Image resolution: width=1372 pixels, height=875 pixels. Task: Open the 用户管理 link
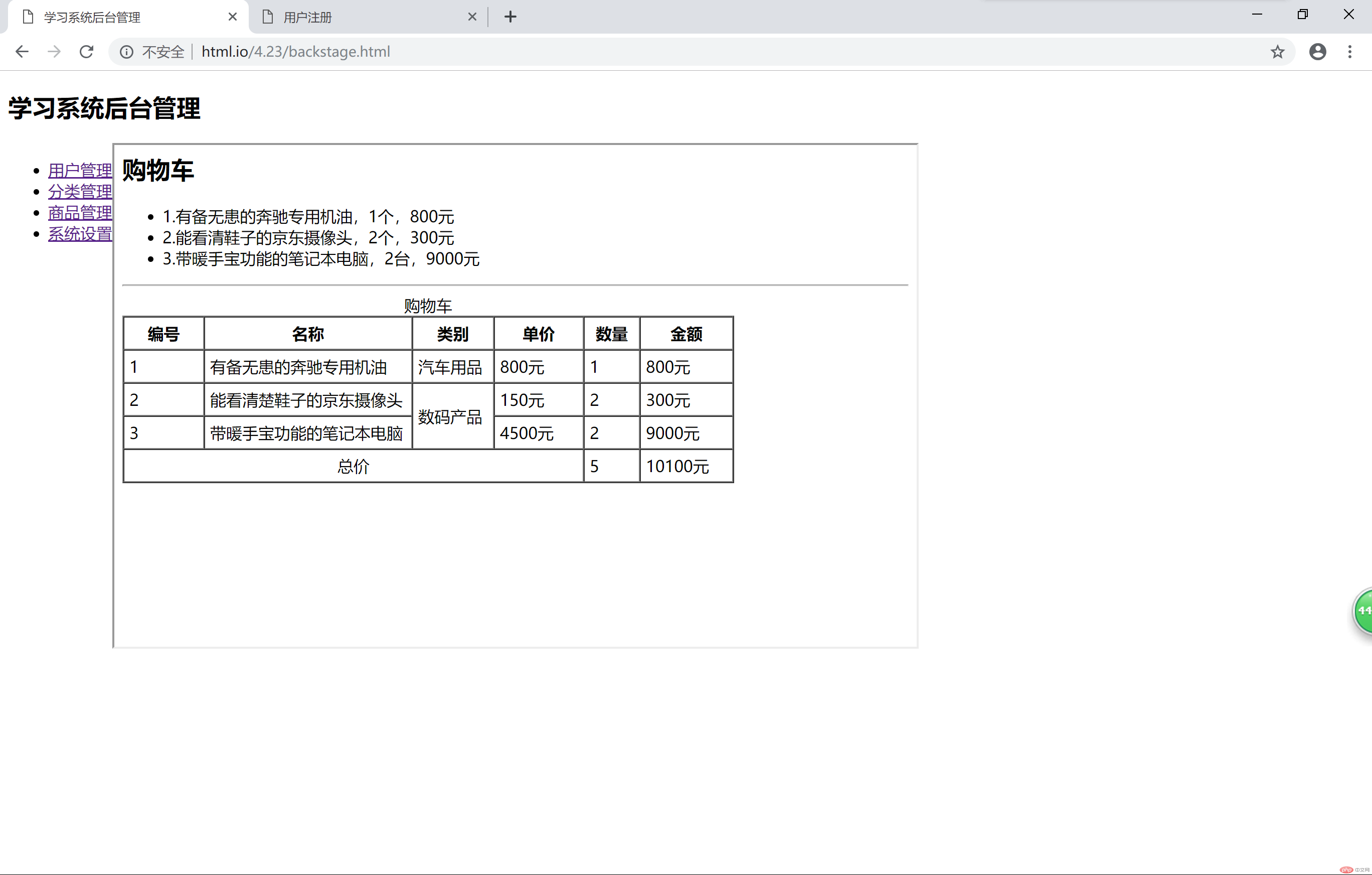pos(80,170)
